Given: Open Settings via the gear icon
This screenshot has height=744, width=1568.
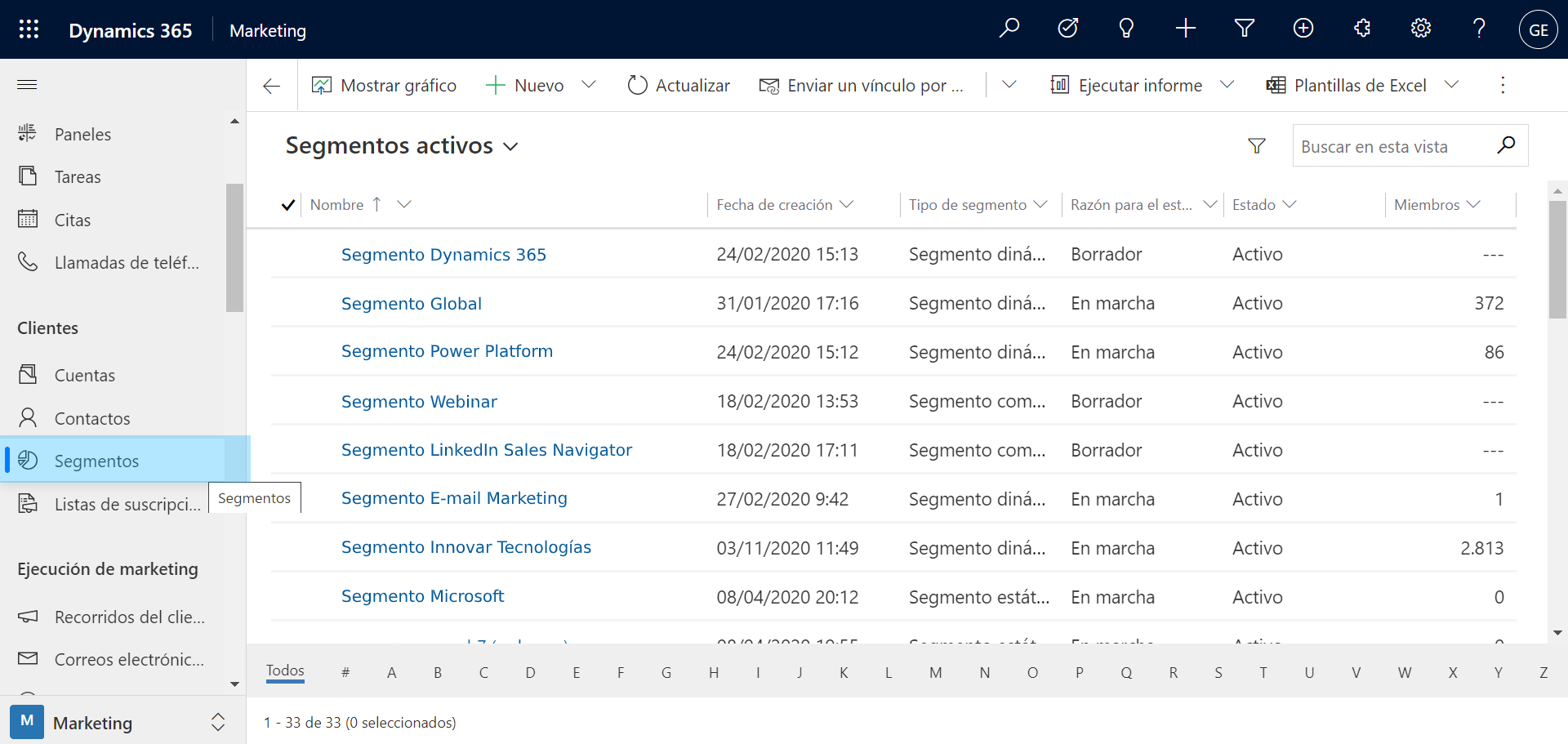Looking at the screenshot, I should [x=1420, y=28].
